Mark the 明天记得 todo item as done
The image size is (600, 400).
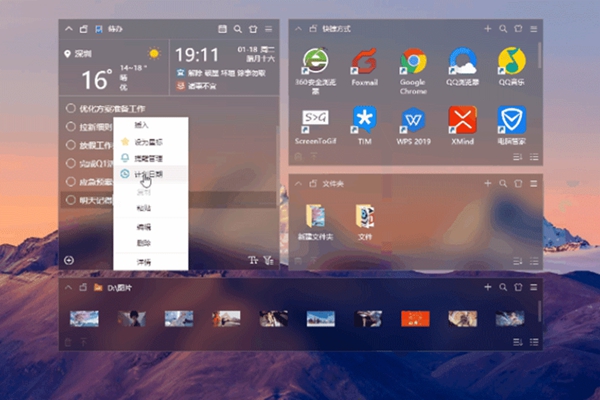point(70,200)
